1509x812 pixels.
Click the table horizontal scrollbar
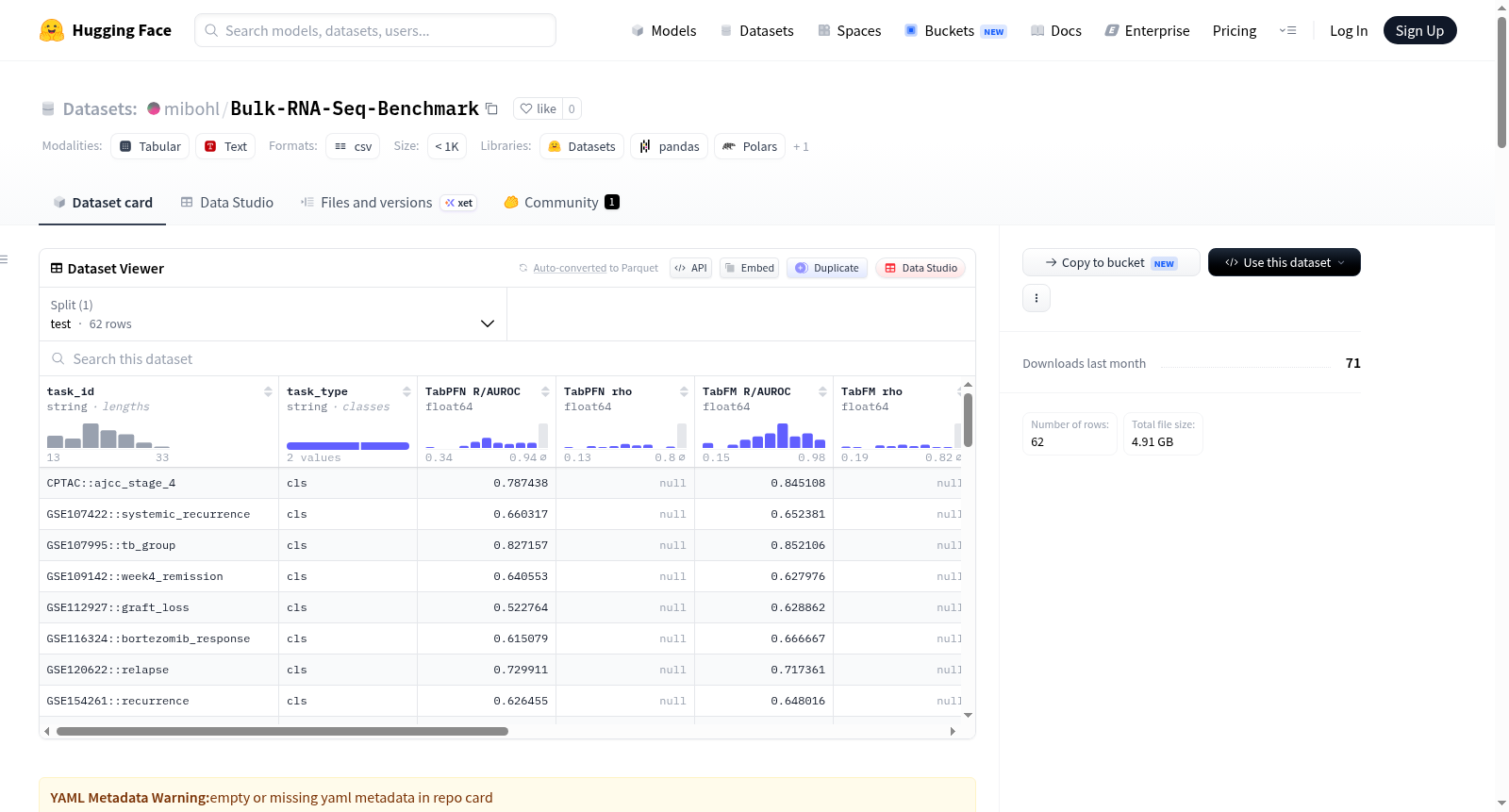282,731
